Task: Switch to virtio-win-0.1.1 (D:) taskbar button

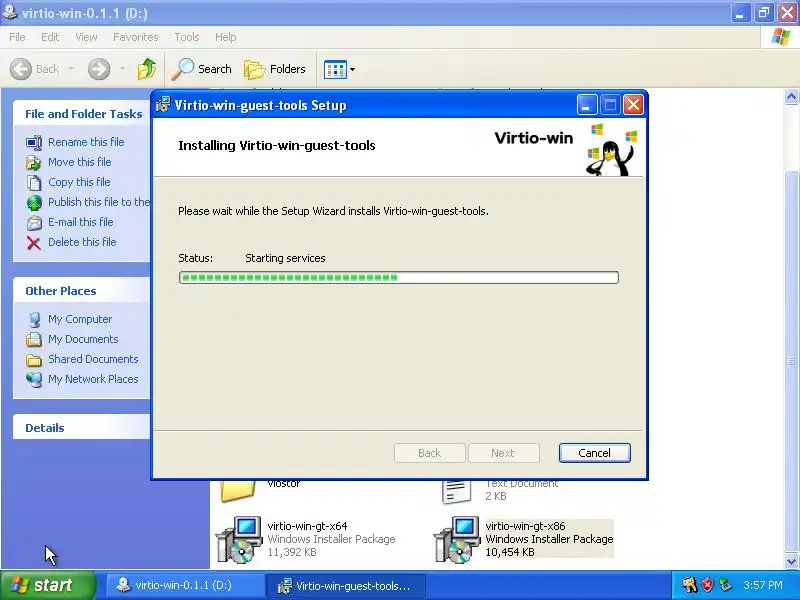Action: [x=184, y=585]
